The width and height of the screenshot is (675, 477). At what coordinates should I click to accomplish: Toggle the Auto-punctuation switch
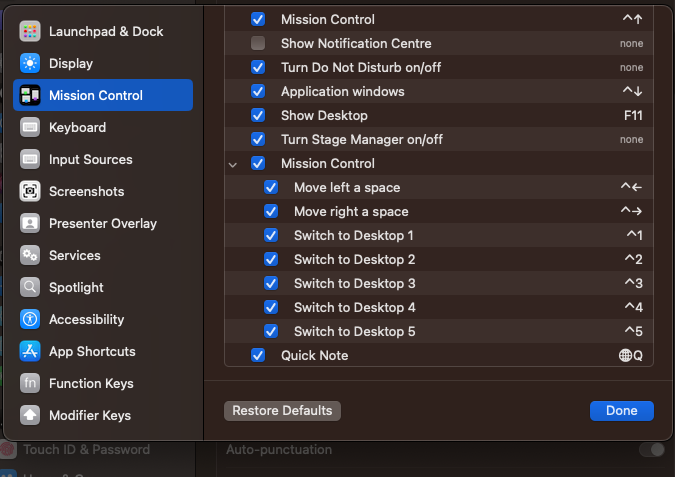pyautogui.click(x=651, y=450)
